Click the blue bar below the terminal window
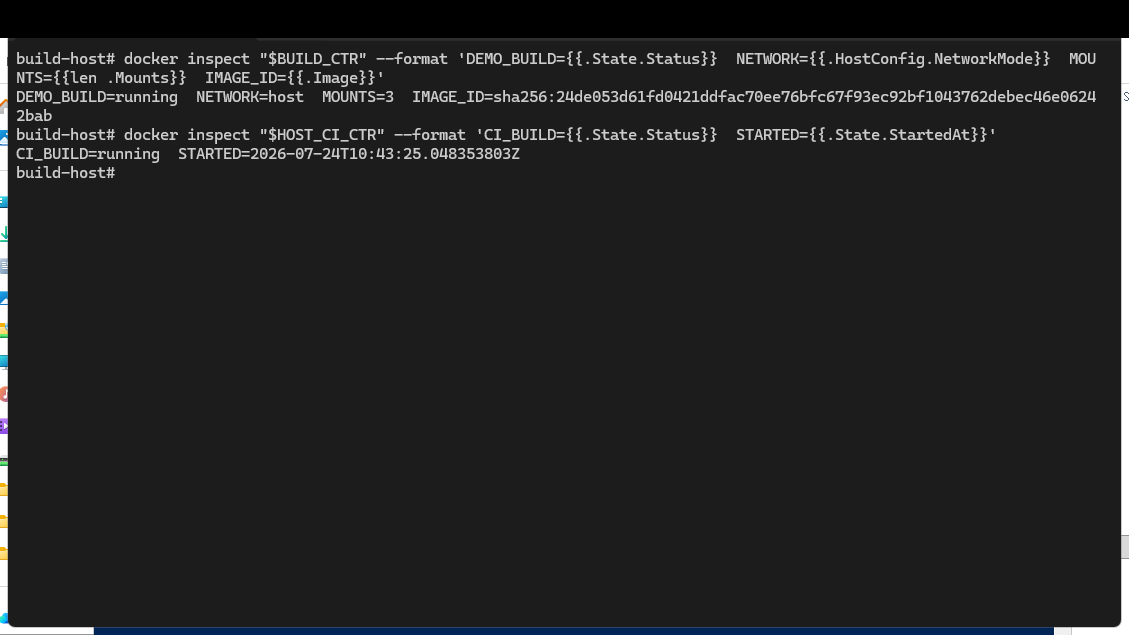This screenshot has width=1129, height=635. [573, 631]
